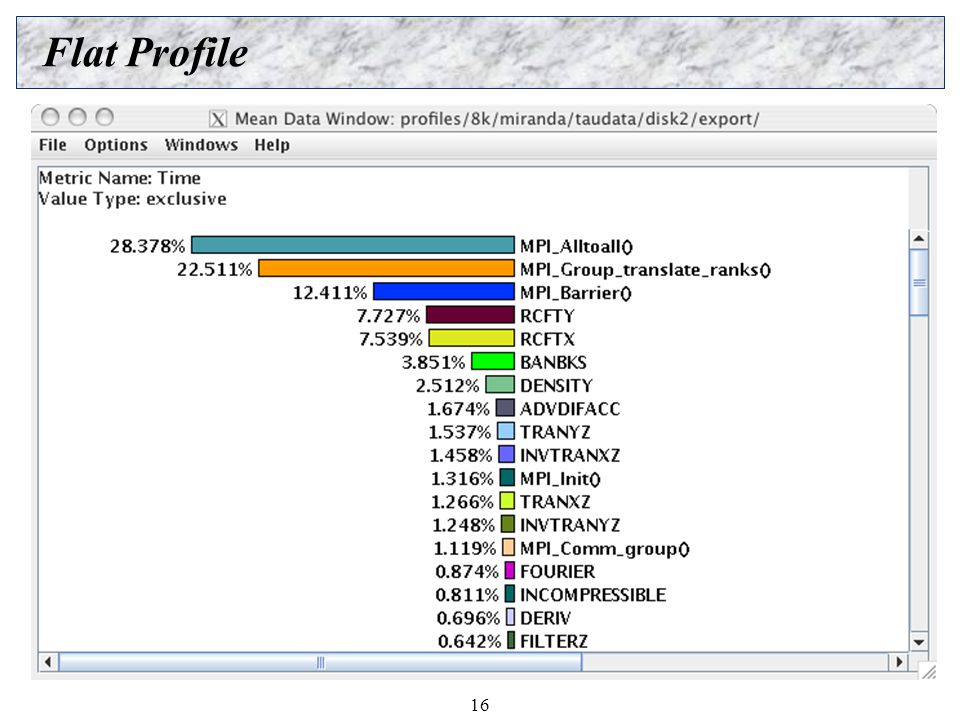Click the green BANBKS bar
This screenshot has width=960, height=720.
click(x=493, y=361)
